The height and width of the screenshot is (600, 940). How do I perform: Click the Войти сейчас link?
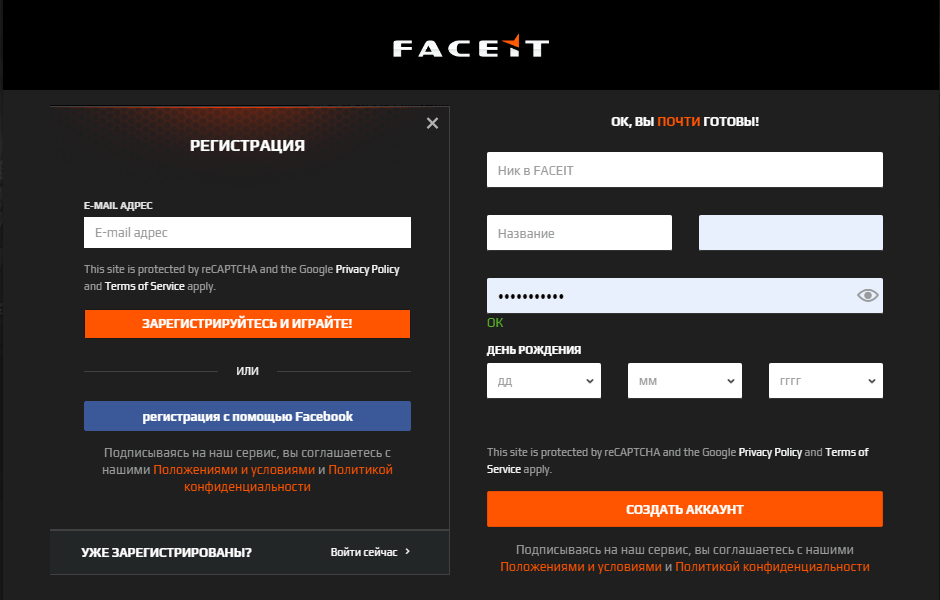(x=365, y=551)
